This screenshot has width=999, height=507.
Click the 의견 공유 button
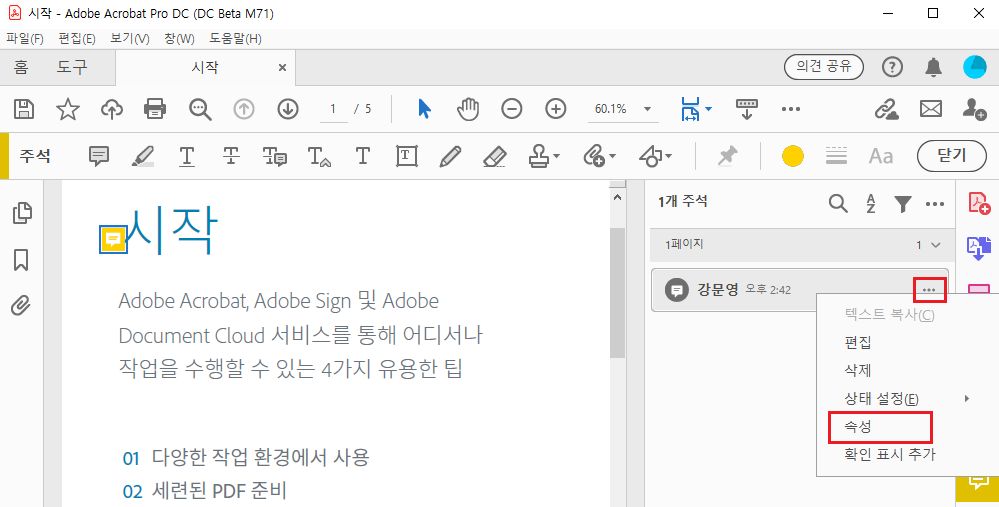(x=823, y=67)
